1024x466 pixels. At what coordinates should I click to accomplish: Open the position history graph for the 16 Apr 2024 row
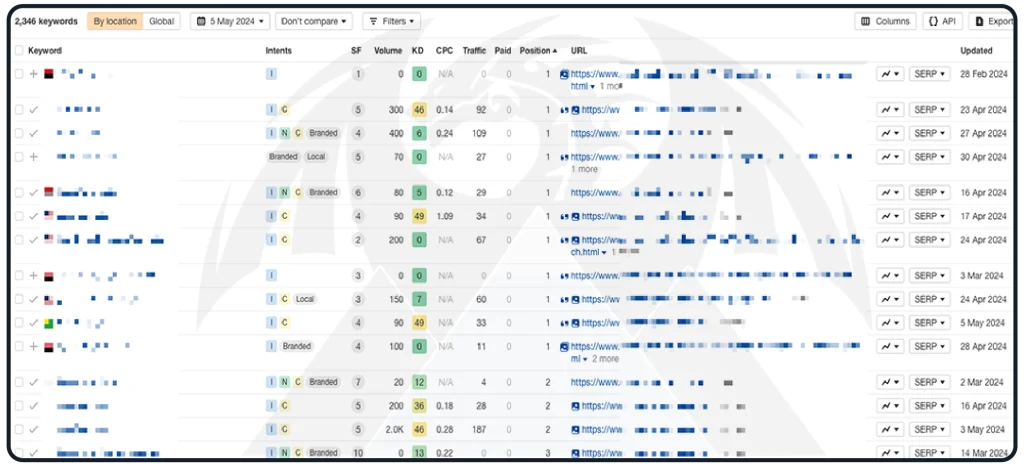point(889,192)
